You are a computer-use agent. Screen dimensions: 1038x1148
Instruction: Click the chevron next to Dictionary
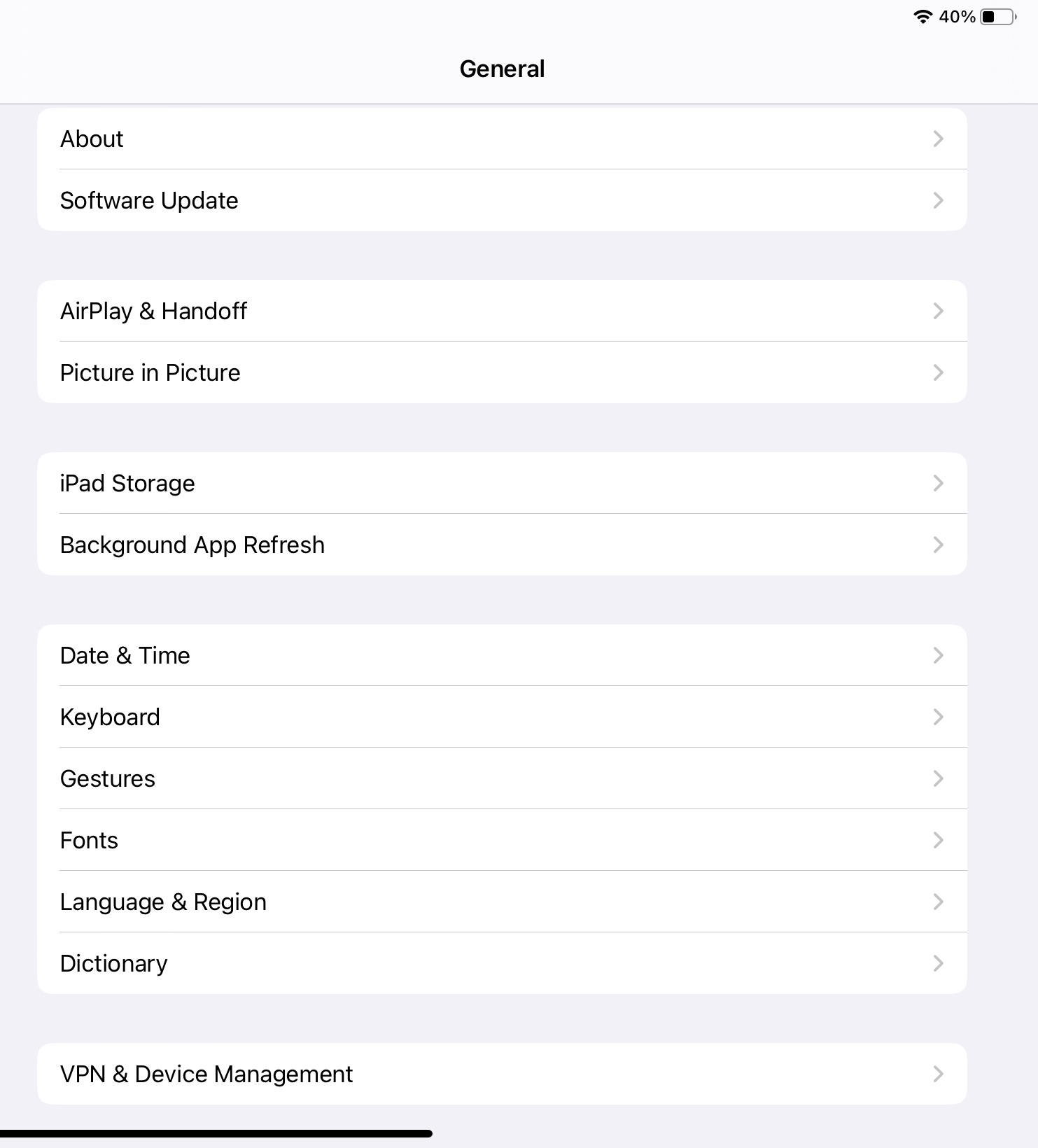point(939,963)
